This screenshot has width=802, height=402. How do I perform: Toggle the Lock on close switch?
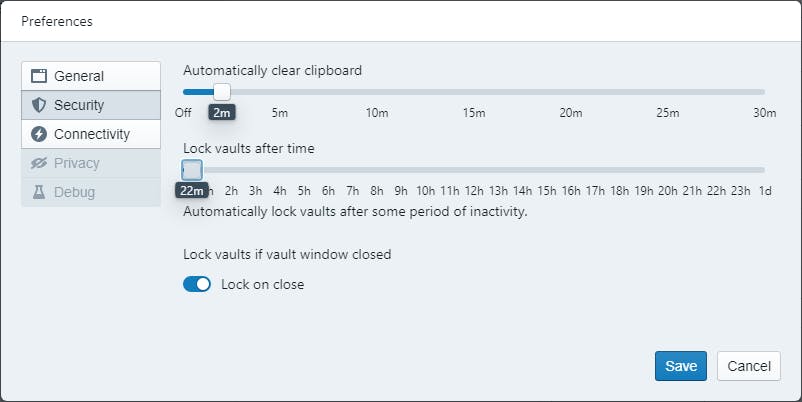point(197,284)
